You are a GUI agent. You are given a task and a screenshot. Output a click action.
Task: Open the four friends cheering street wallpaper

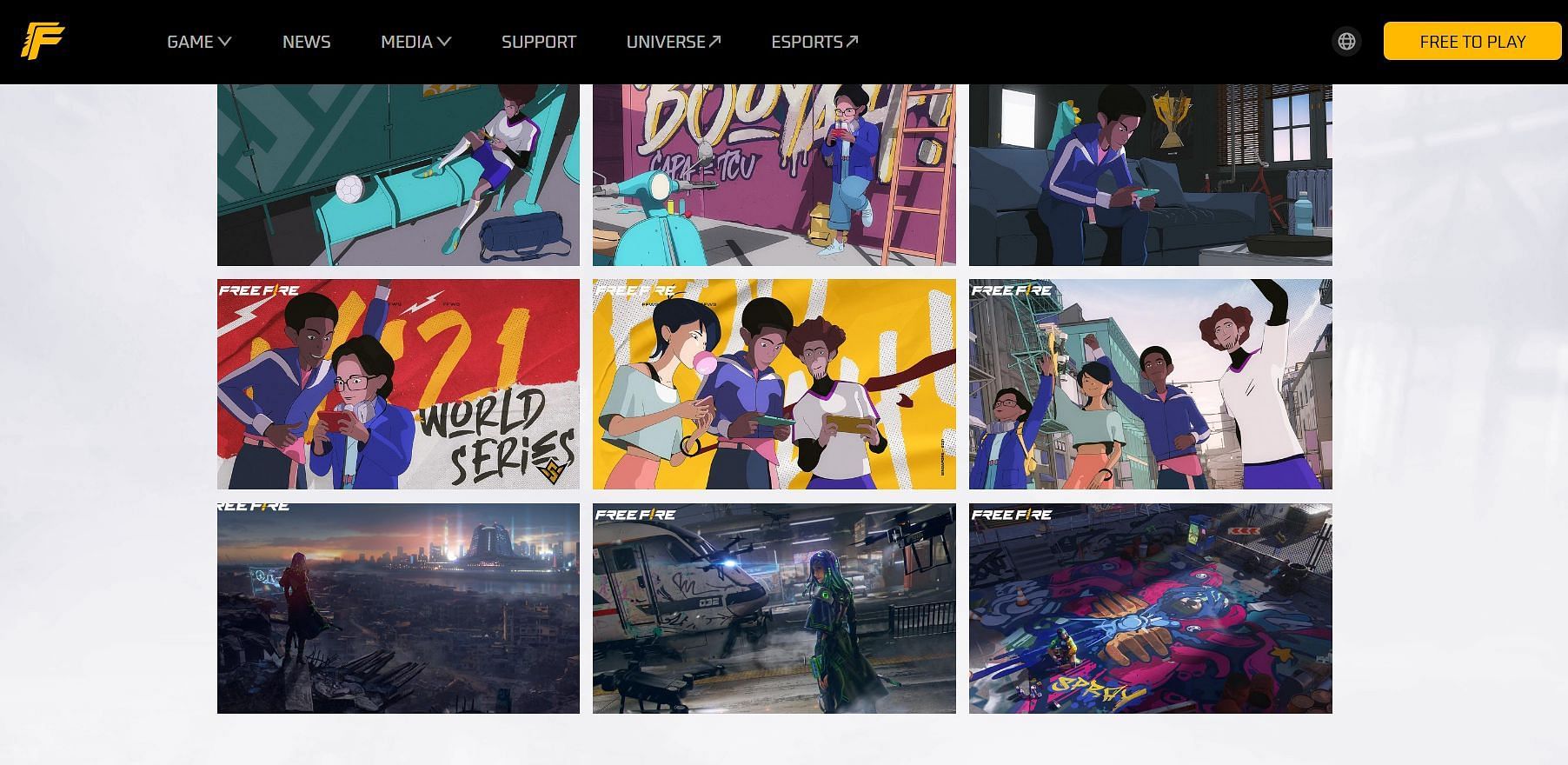1150,384
